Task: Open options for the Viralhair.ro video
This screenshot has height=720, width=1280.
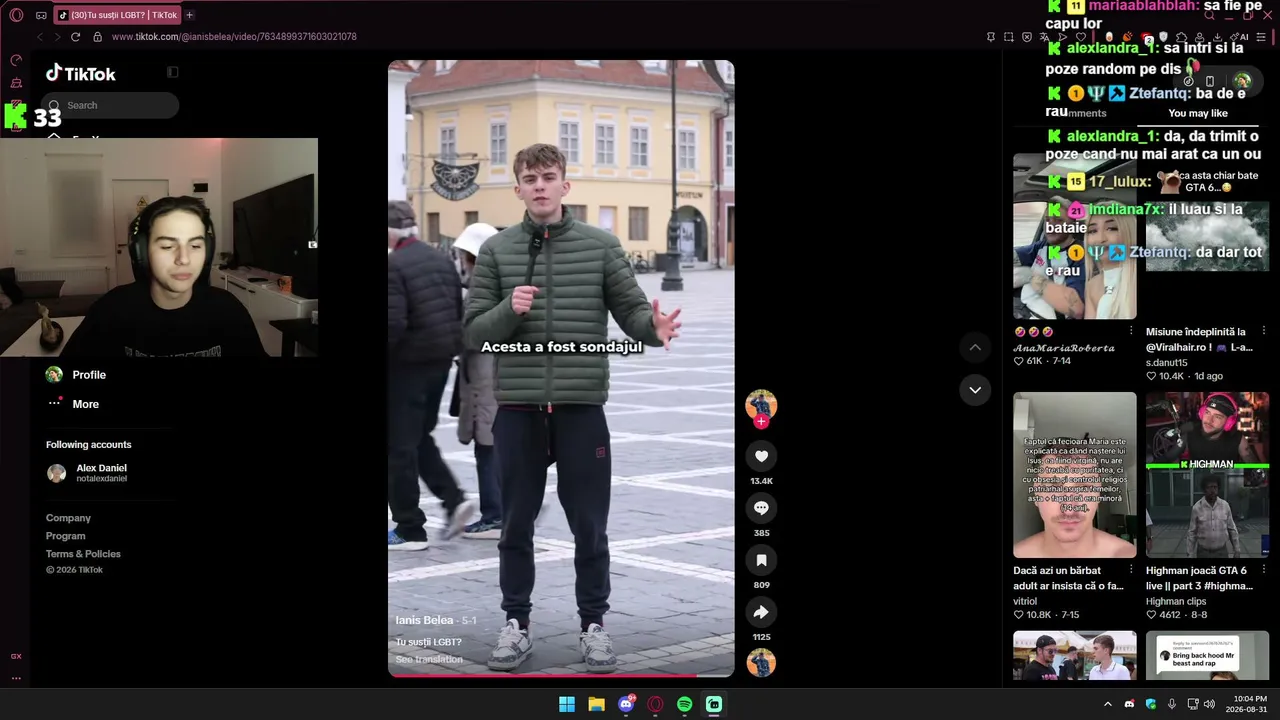Action: pyautogui.click(x=1264, y=331)
